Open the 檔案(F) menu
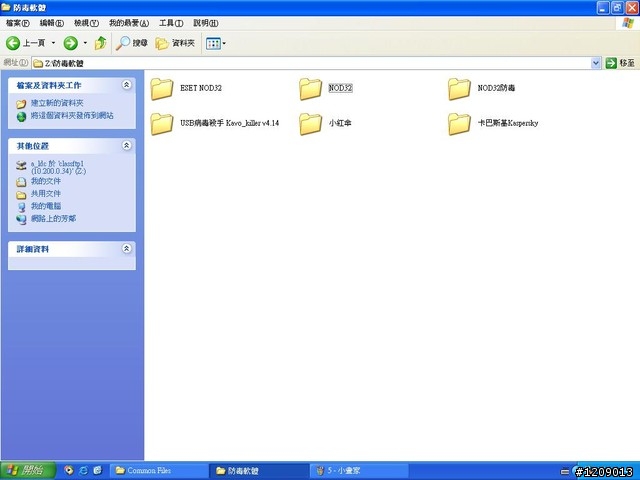 [x=18, y=23]
